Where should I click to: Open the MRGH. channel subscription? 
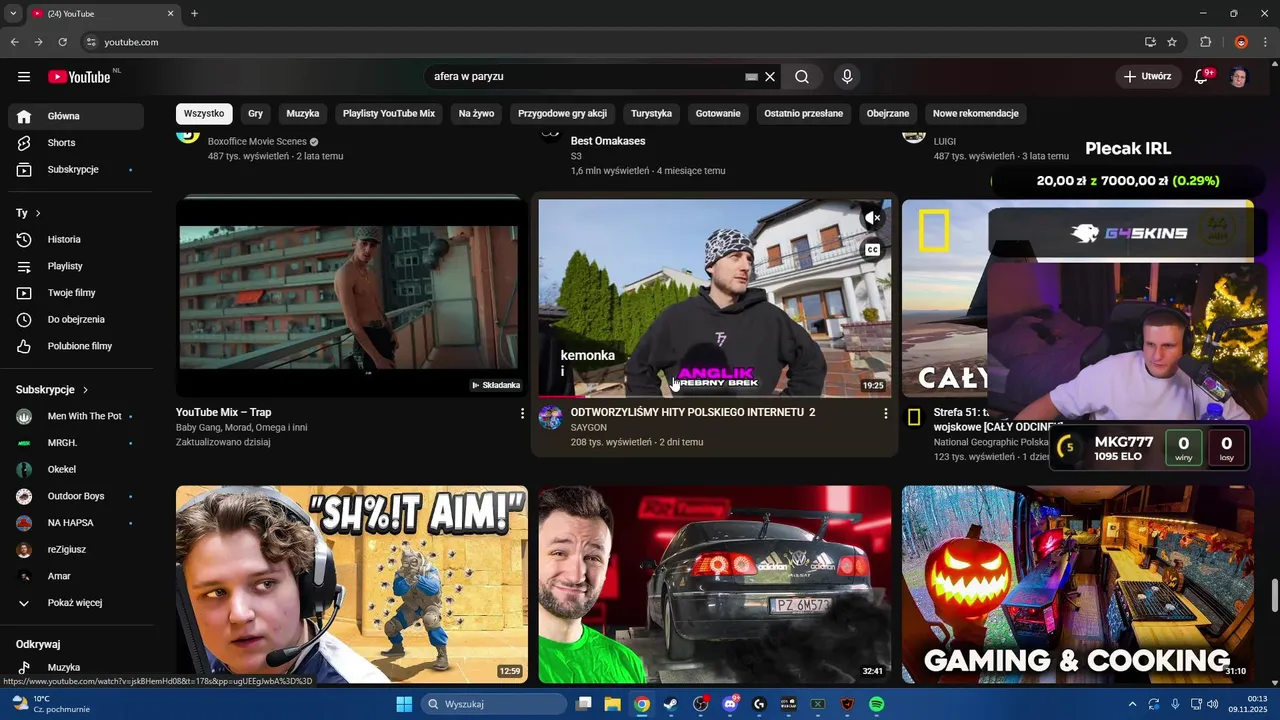76,443
